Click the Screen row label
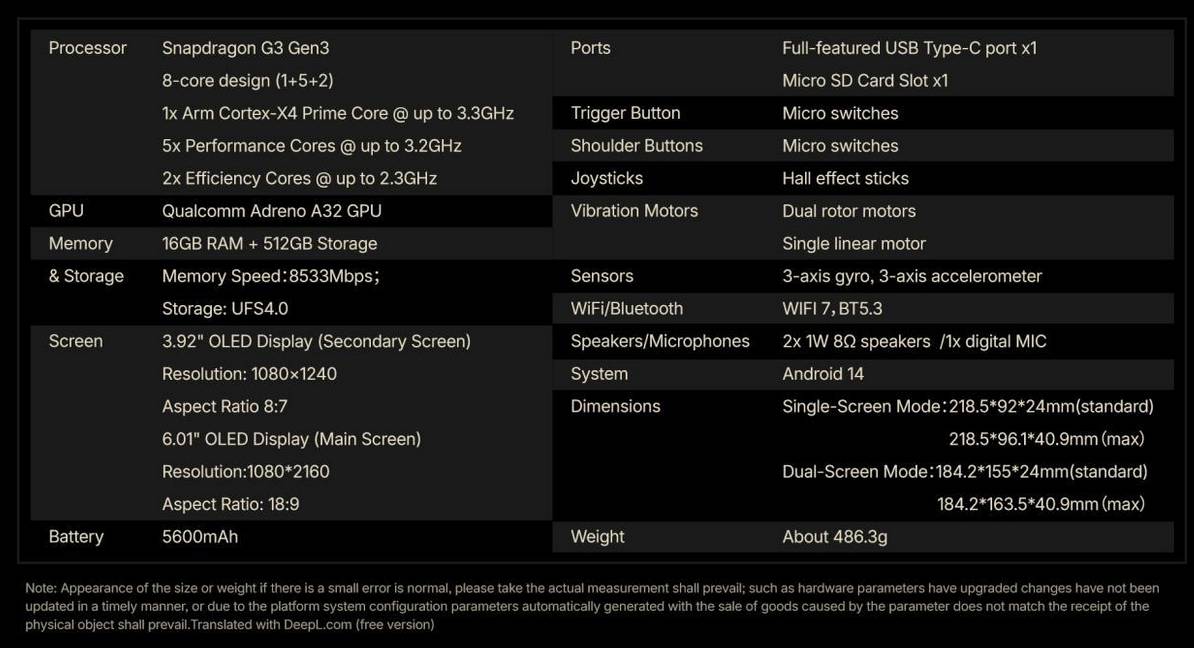 pos(75,341)
